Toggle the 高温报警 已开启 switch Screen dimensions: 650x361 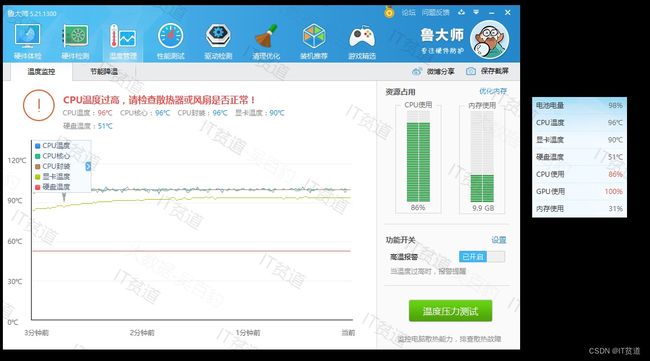tap(482, 257)
